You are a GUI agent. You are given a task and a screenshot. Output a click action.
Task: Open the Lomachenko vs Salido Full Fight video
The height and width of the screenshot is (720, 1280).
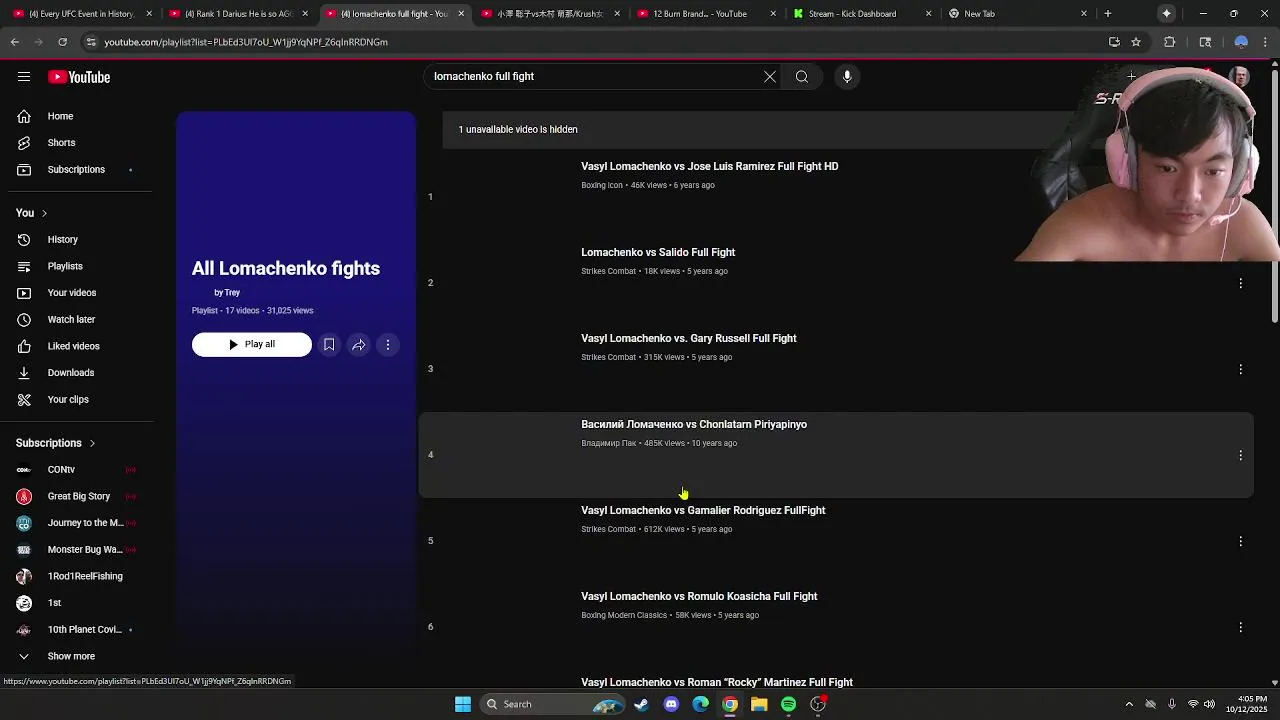pyautogui.click(x=658, y=253)
